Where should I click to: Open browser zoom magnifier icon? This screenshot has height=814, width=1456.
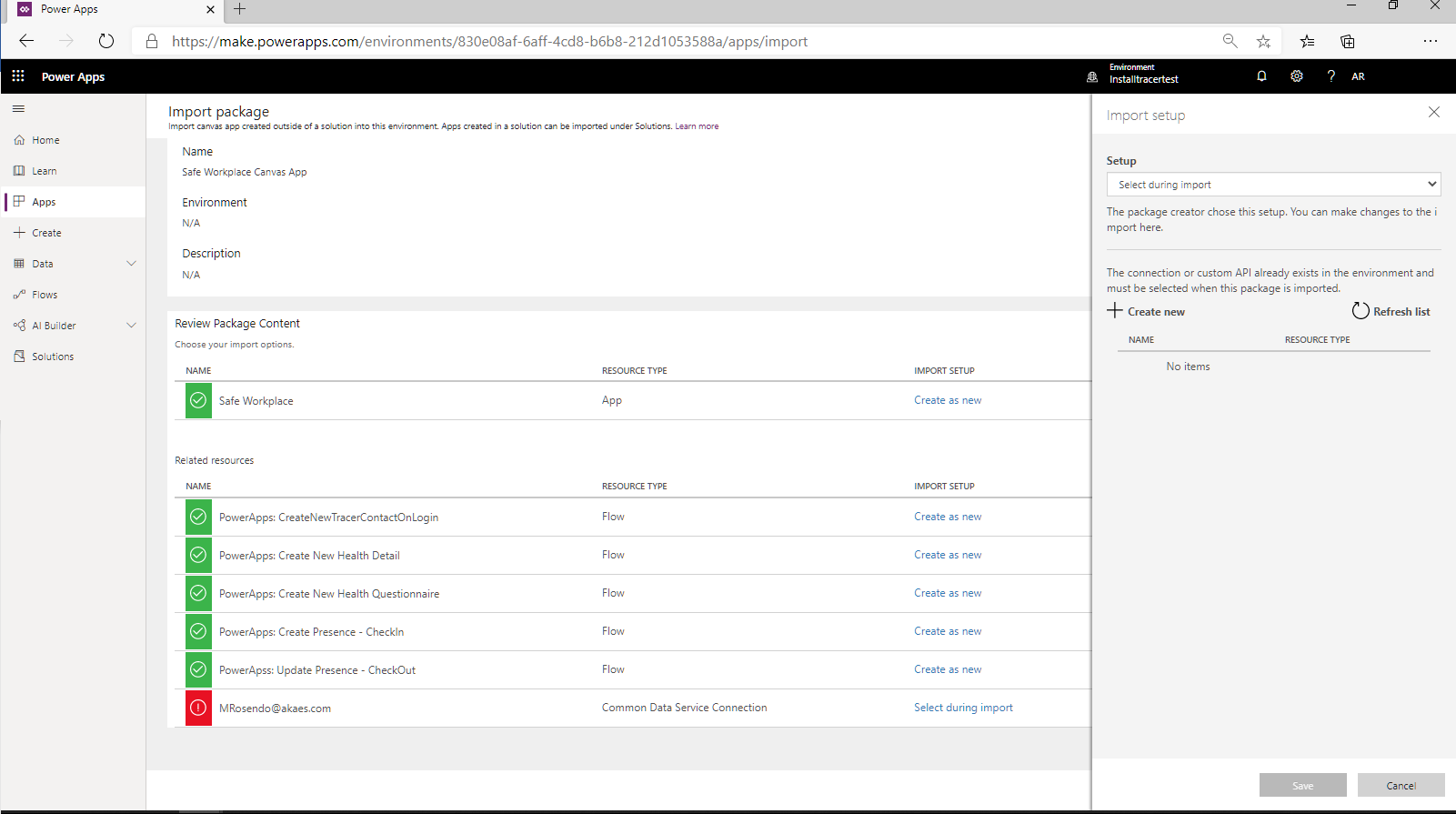1230,41
